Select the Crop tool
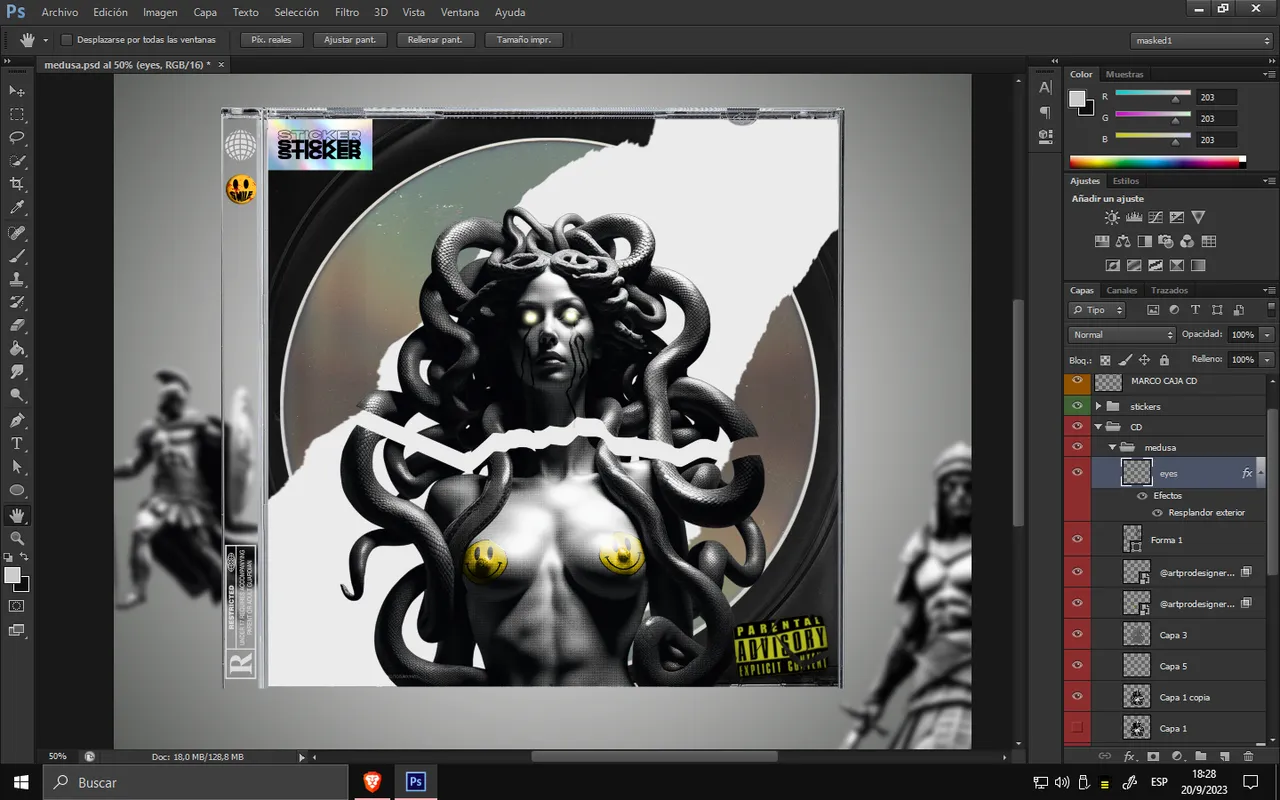This screenshot has height=800, width=1280. 17,184
